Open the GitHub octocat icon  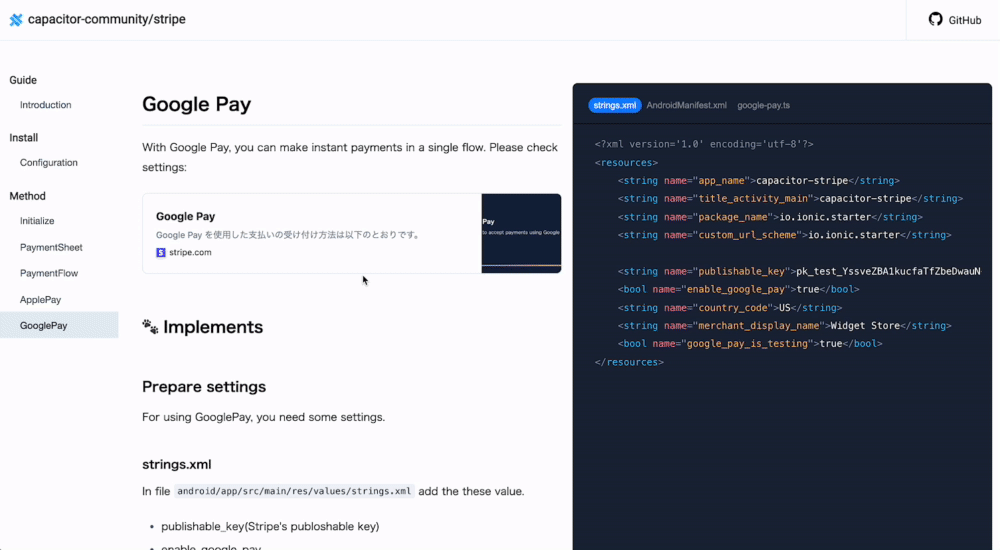pyautogui.click(x=936, y=19)
